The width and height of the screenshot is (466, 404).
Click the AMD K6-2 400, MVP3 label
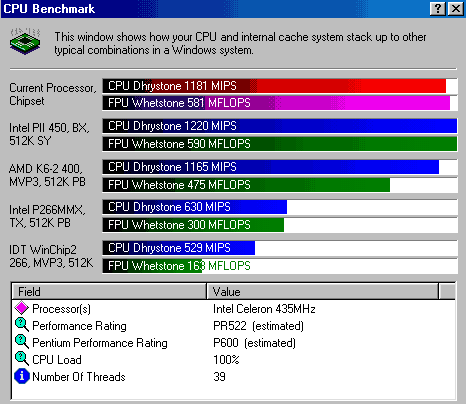(x=47, y=175)
